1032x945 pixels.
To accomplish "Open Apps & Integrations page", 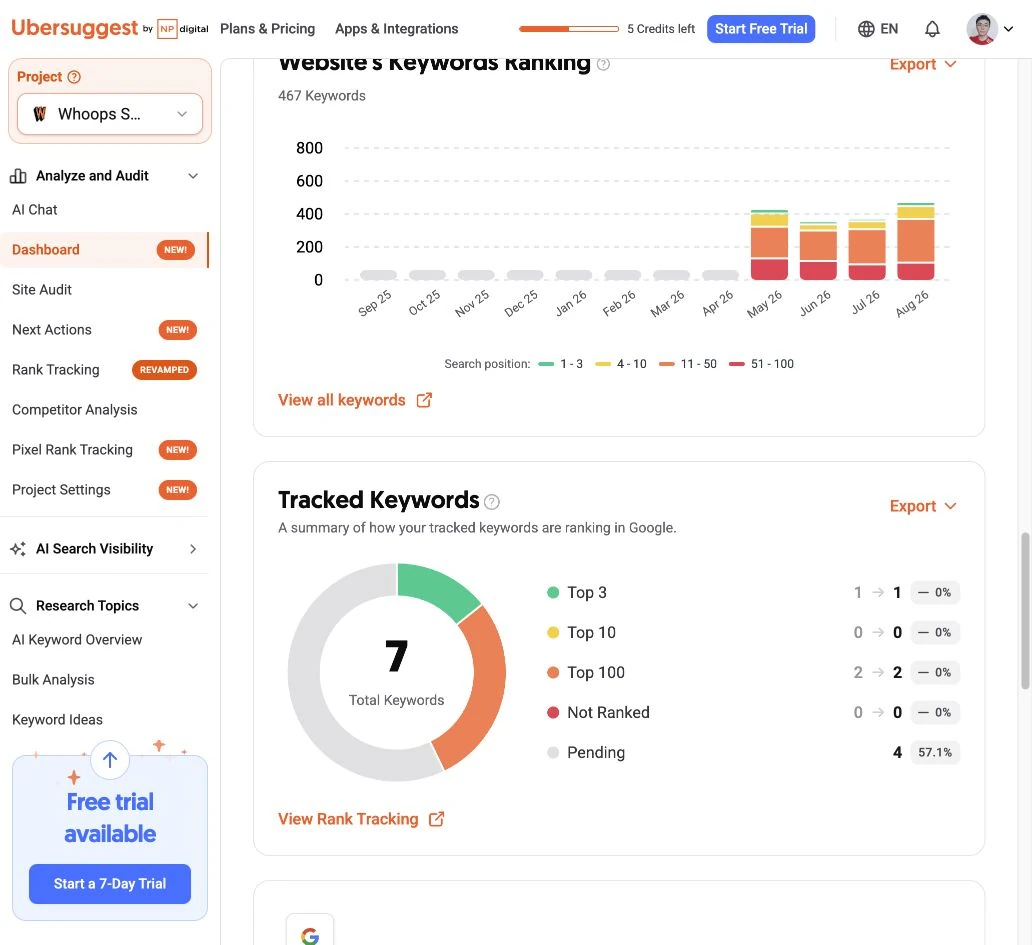I will [x=396, y=29].
